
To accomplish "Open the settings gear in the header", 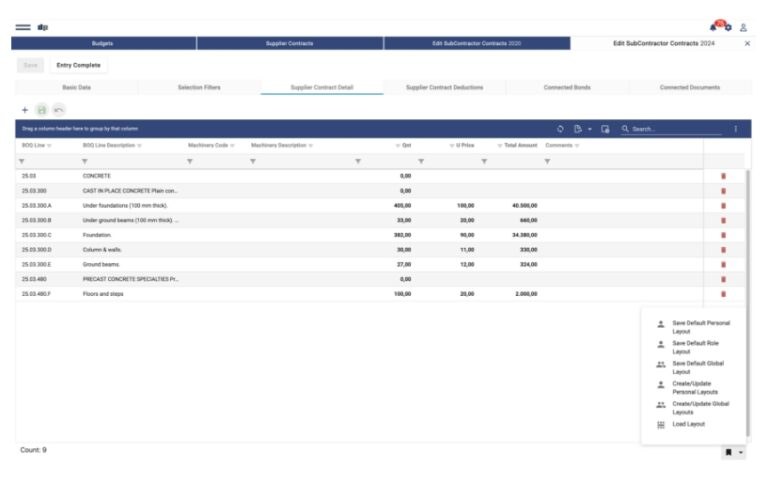I will coord(728,28).
